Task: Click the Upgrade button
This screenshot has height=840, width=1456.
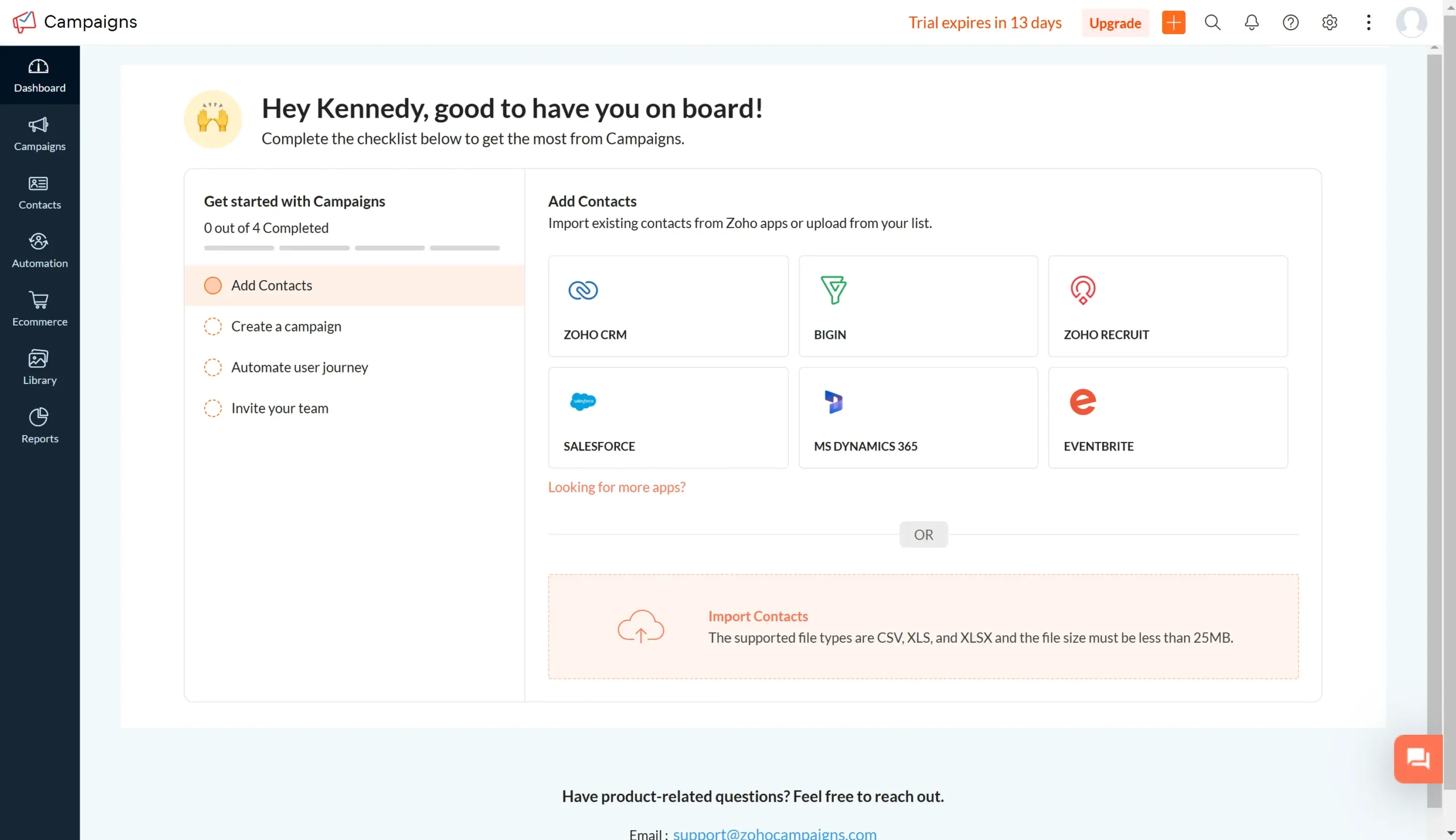Action: [x=1114, y=23]
